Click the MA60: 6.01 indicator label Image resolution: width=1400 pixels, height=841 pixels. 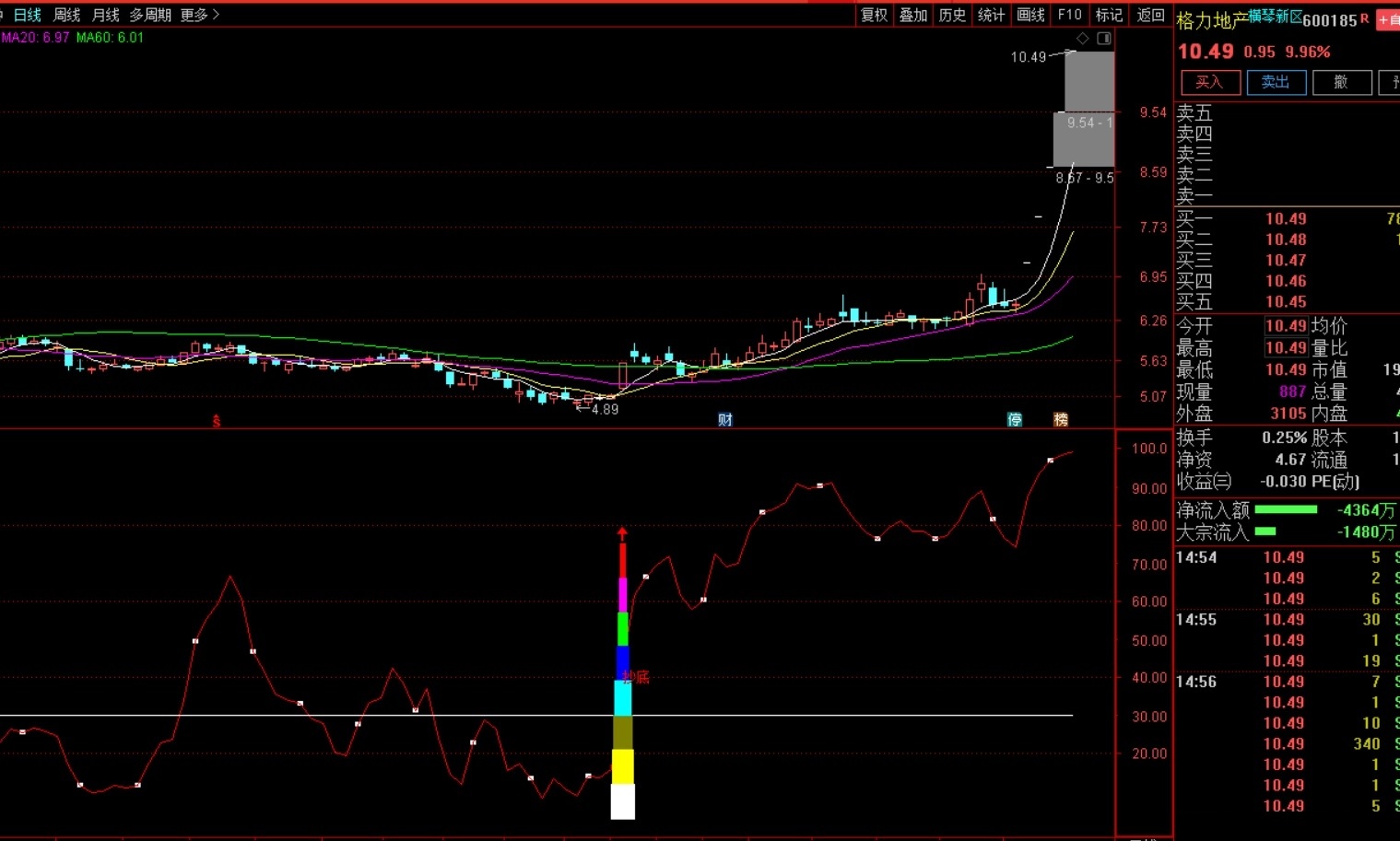[x=110, y=38]
